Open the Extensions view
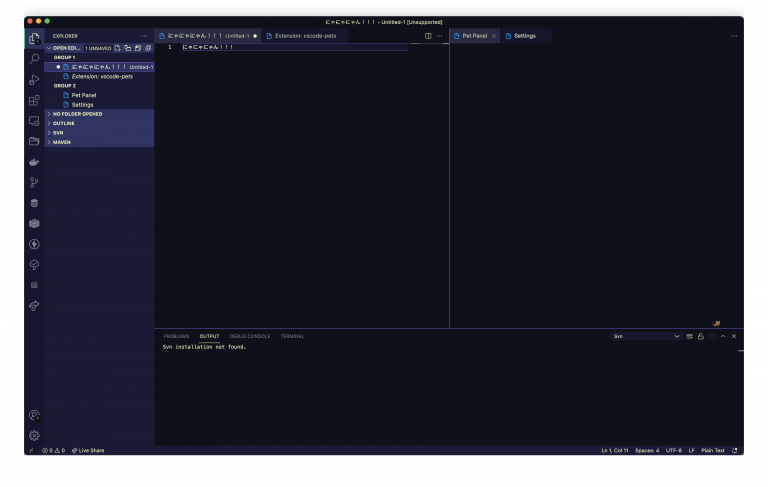Image resolution: width=768 pixels, height=487 pixels. [x=34, y=100]
